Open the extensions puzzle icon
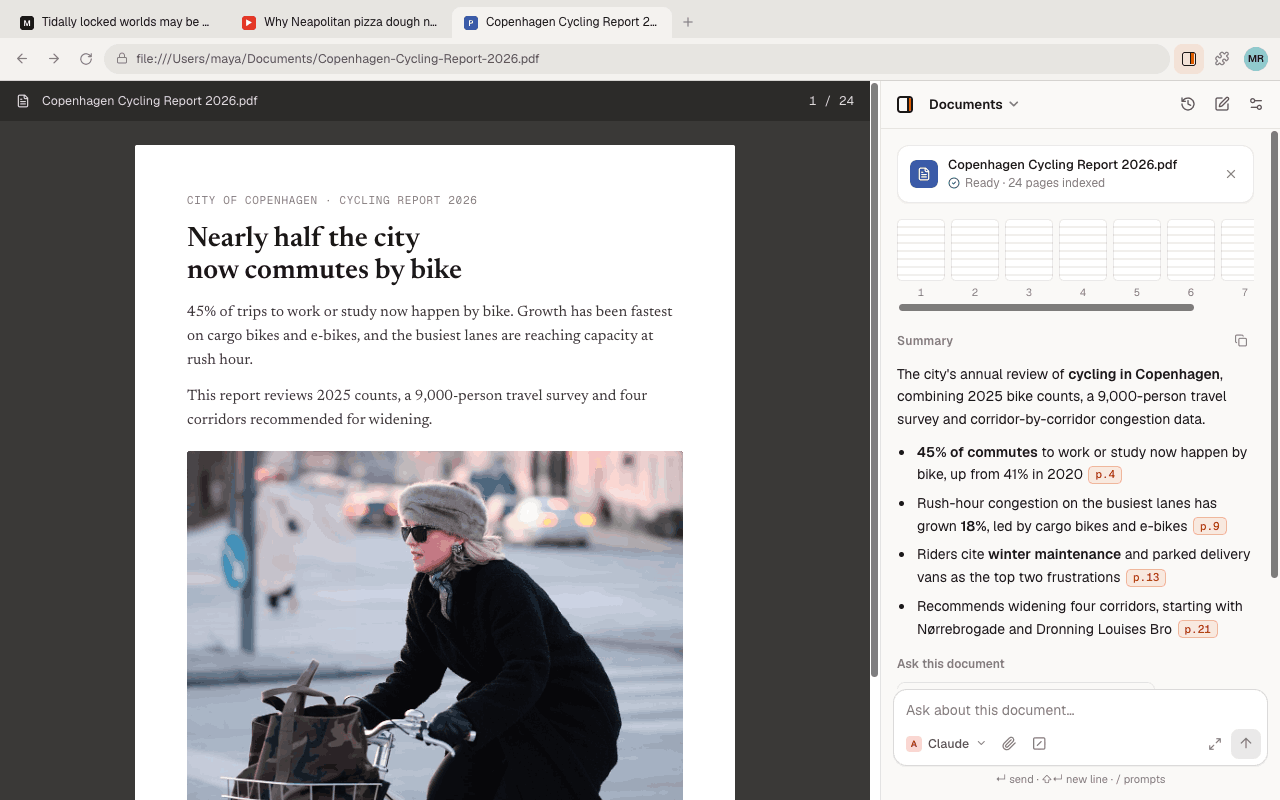1280x800 pixels. [x=1222, y=59]
